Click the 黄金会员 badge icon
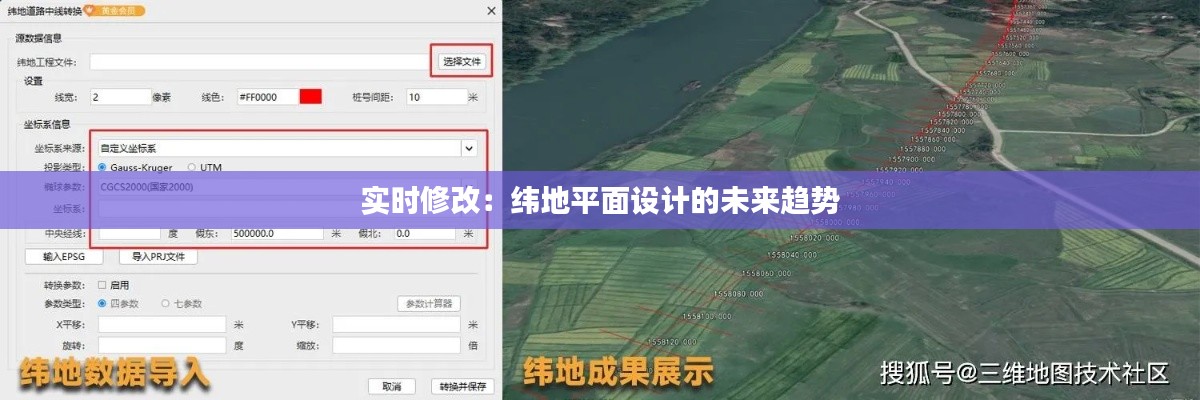The height and width of the screenshot is (400, 1200). point(117,11)
